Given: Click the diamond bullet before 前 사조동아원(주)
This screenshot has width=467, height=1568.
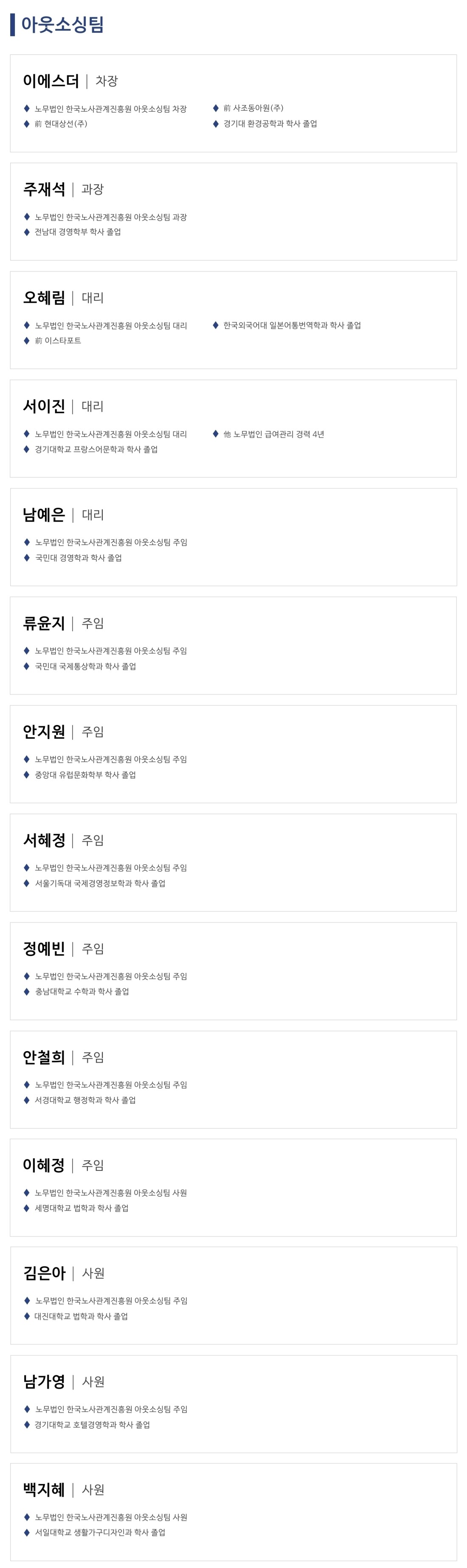Looking at the screenshot, I should [x=216, y=108].
